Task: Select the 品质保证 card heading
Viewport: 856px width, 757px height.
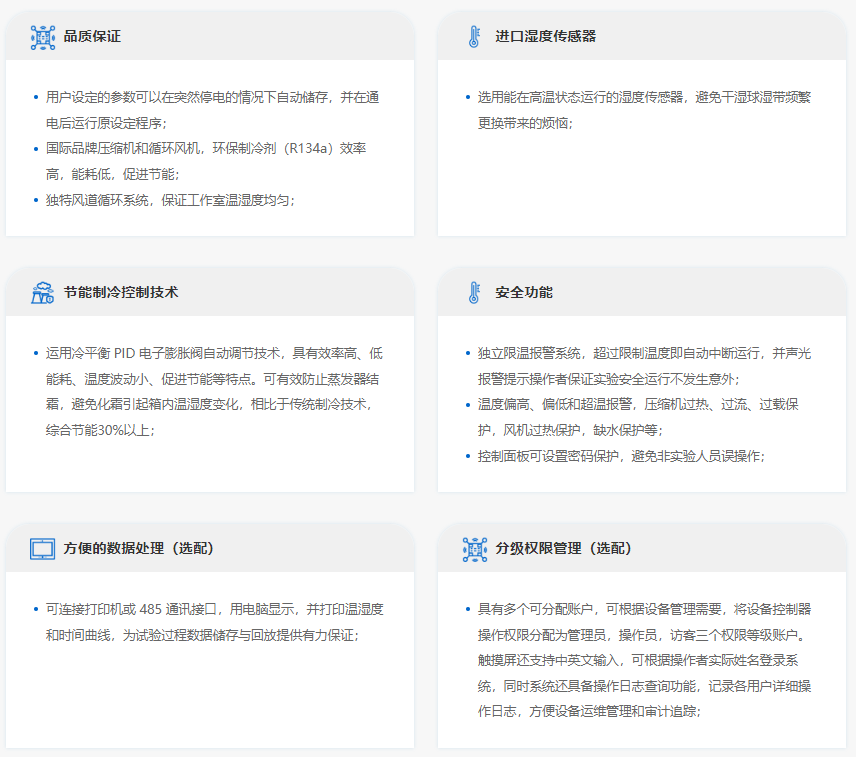Action: pos(92,37)
